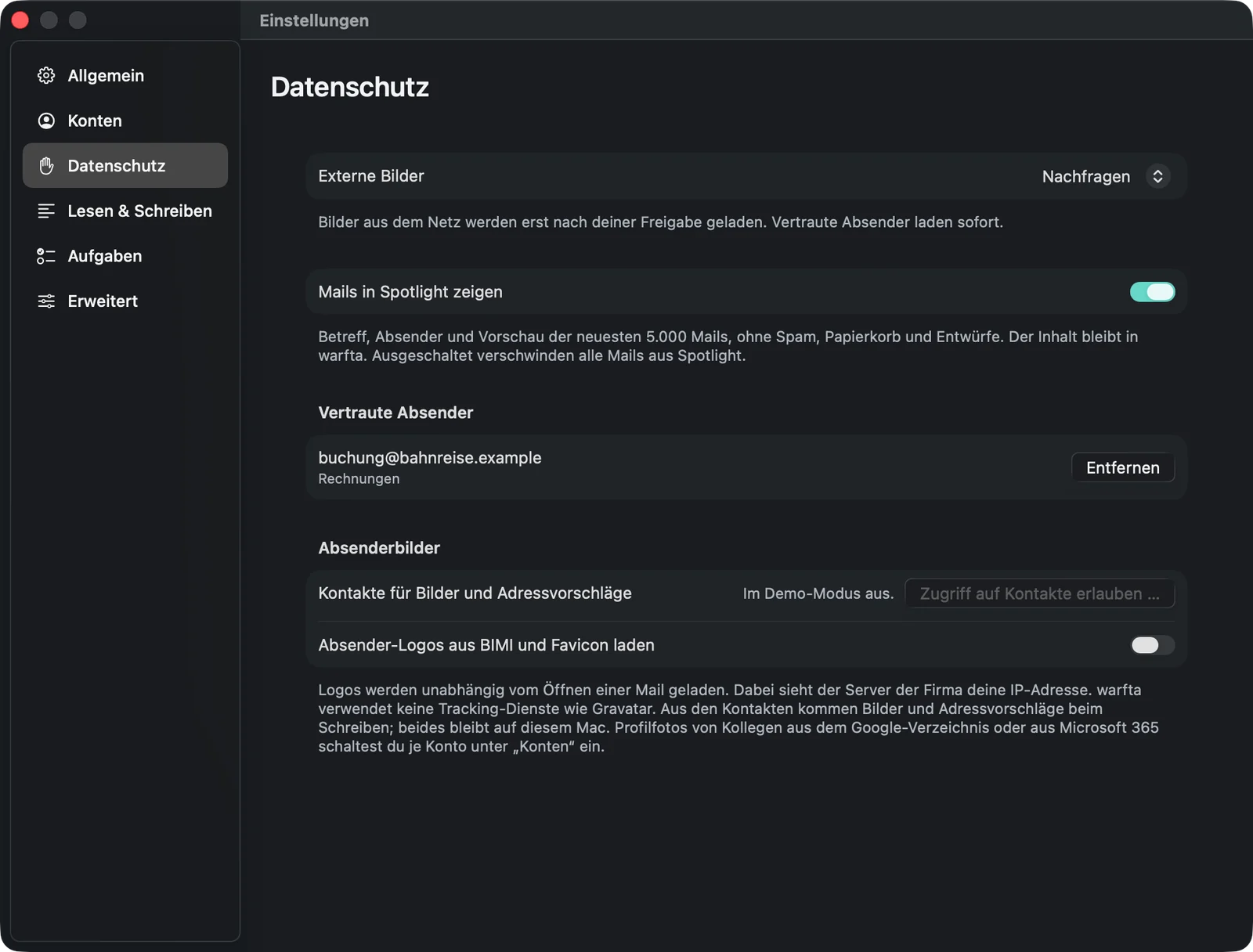Screen dimensions: 1253x952
Task: Click Kontakte für Bilder und Adressvorschläge label
Action: click(x=475, y=593)
